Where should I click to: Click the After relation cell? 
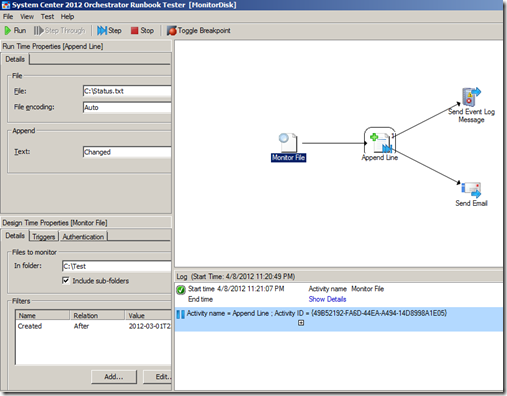tap(81, 326)
